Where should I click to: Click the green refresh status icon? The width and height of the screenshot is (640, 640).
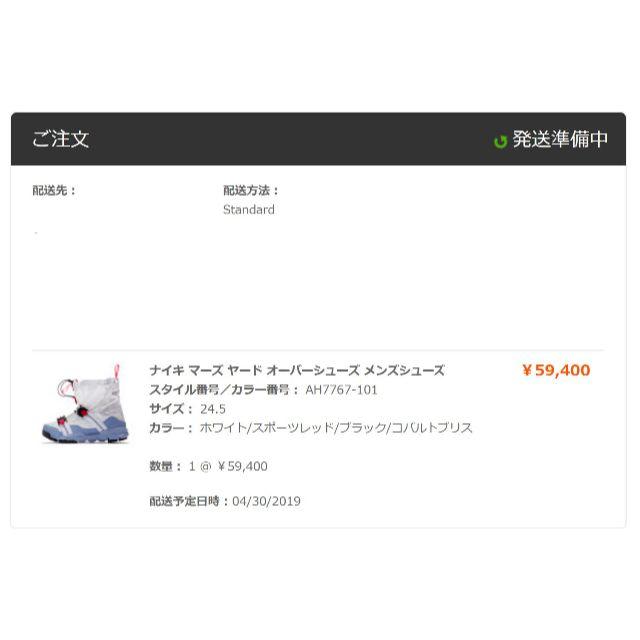click(x=500, y=141)
